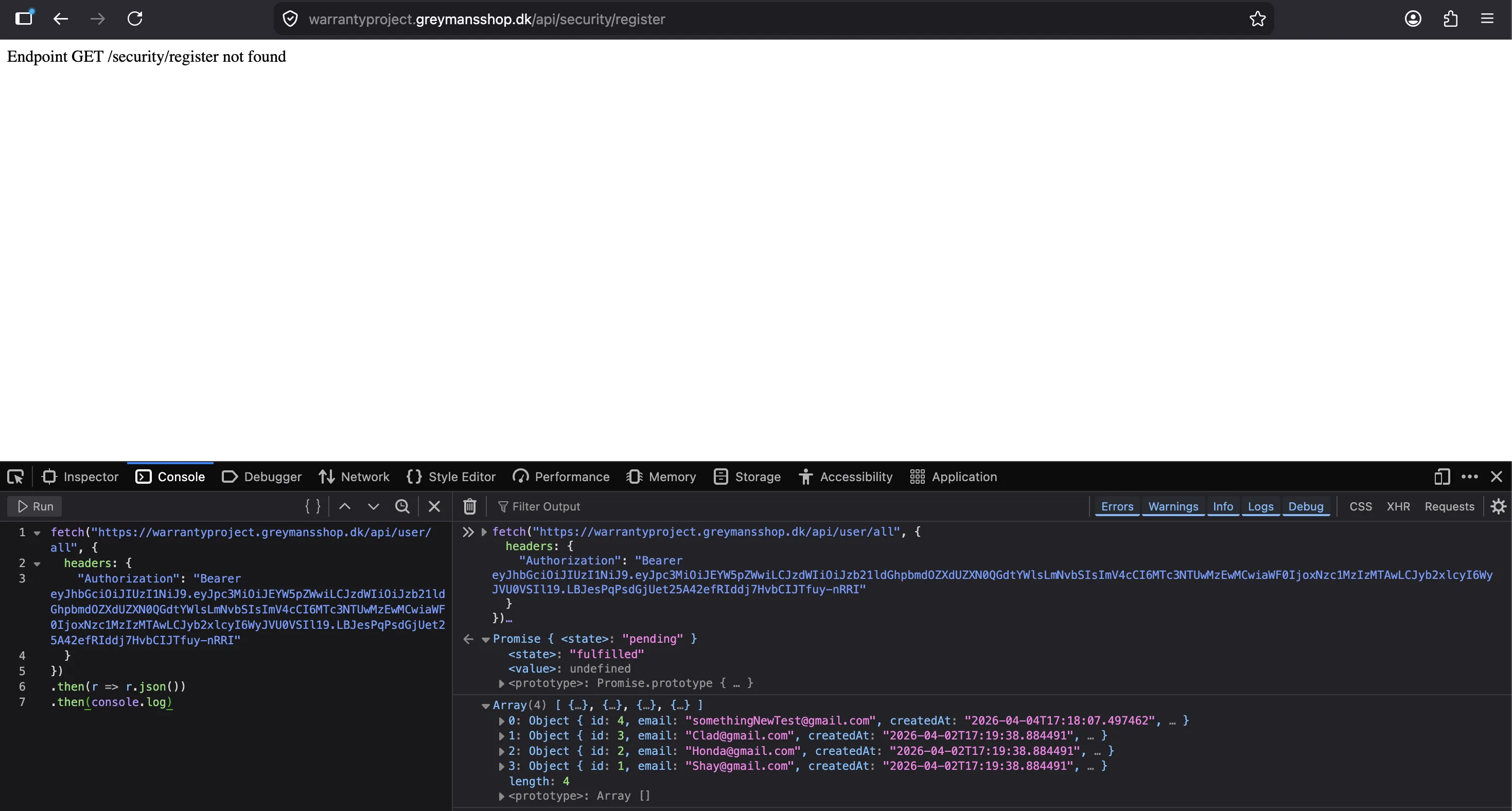This screenshot has height=811, width=1512.
Task: Toggle responsive design mode icon
Action: pyautogui.click(x=1441, y=477)
